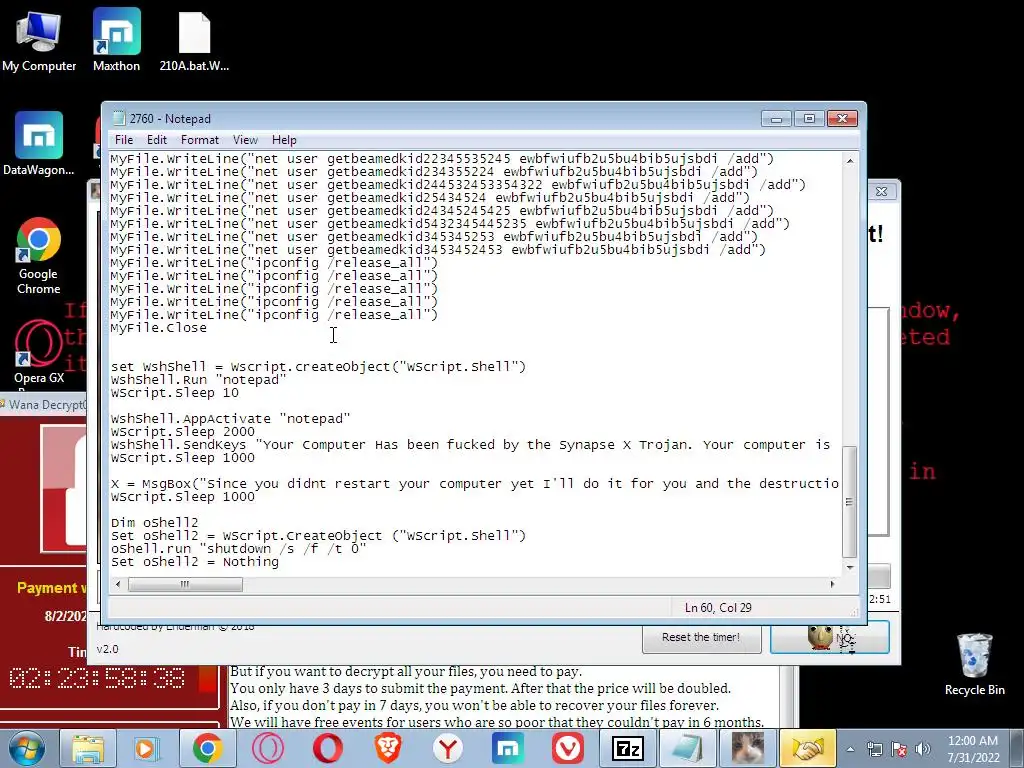Place cursor on 'WshShell.AppActivate "notepad"' line
Image resolution: width=1024 pixels, height=768 pixels.
point(231,419)
